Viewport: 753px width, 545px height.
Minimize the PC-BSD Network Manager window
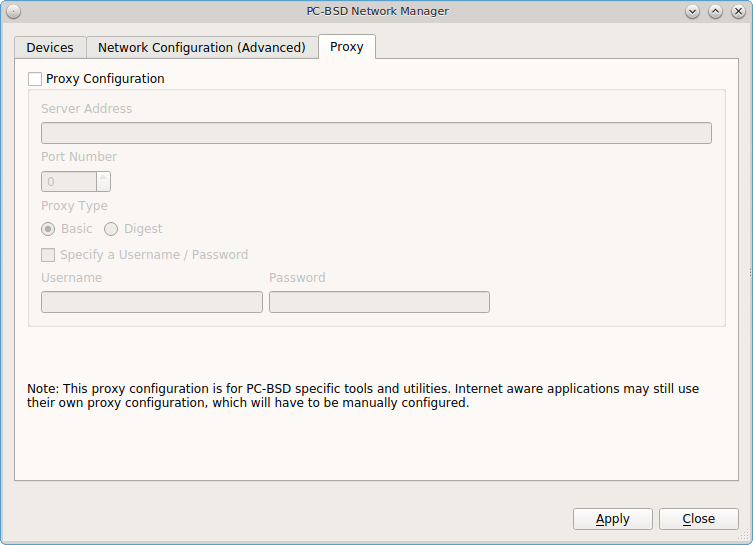coord(692,12)
